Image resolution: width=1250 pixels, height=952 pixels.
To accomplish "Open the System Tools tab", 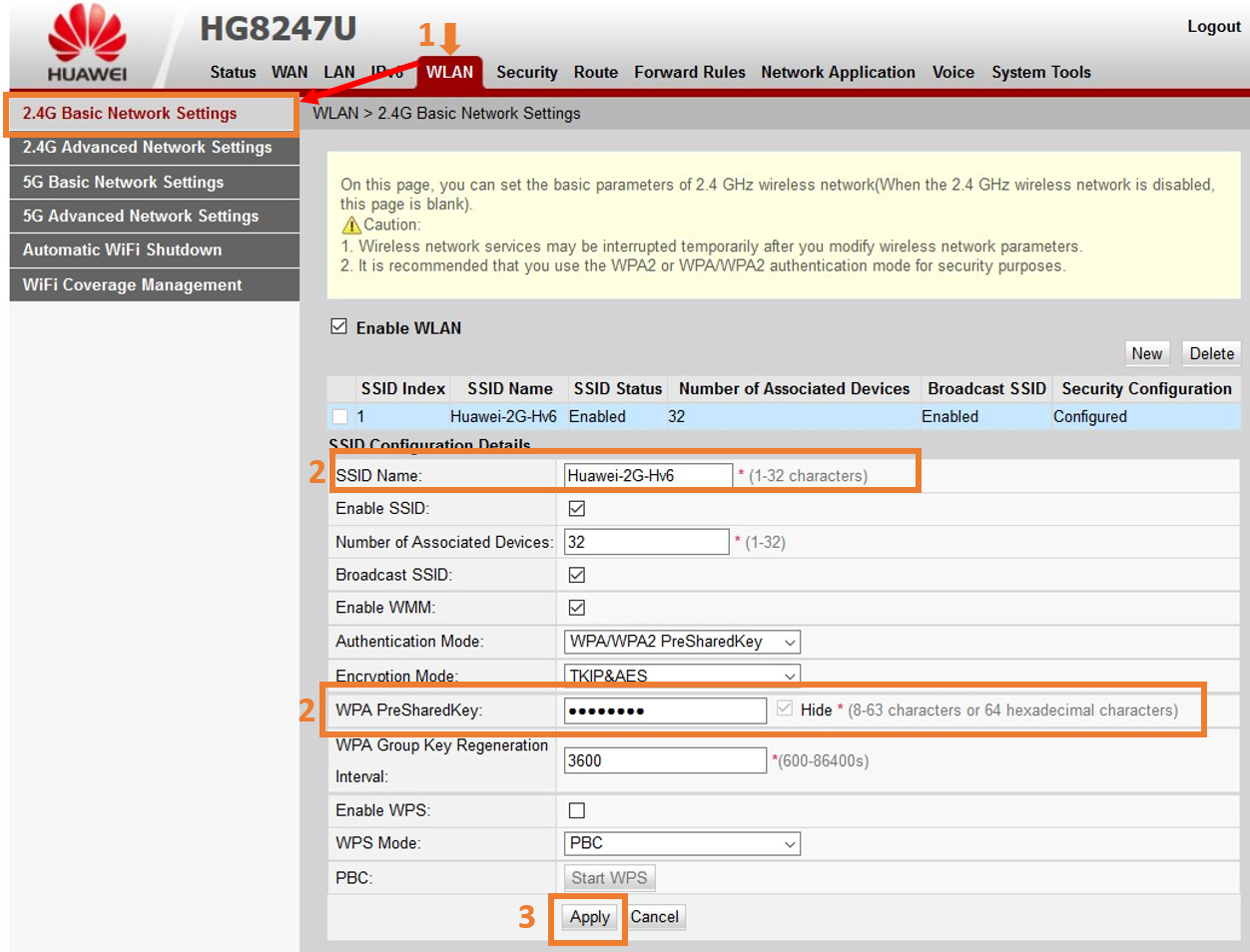I will [1040, 72].
